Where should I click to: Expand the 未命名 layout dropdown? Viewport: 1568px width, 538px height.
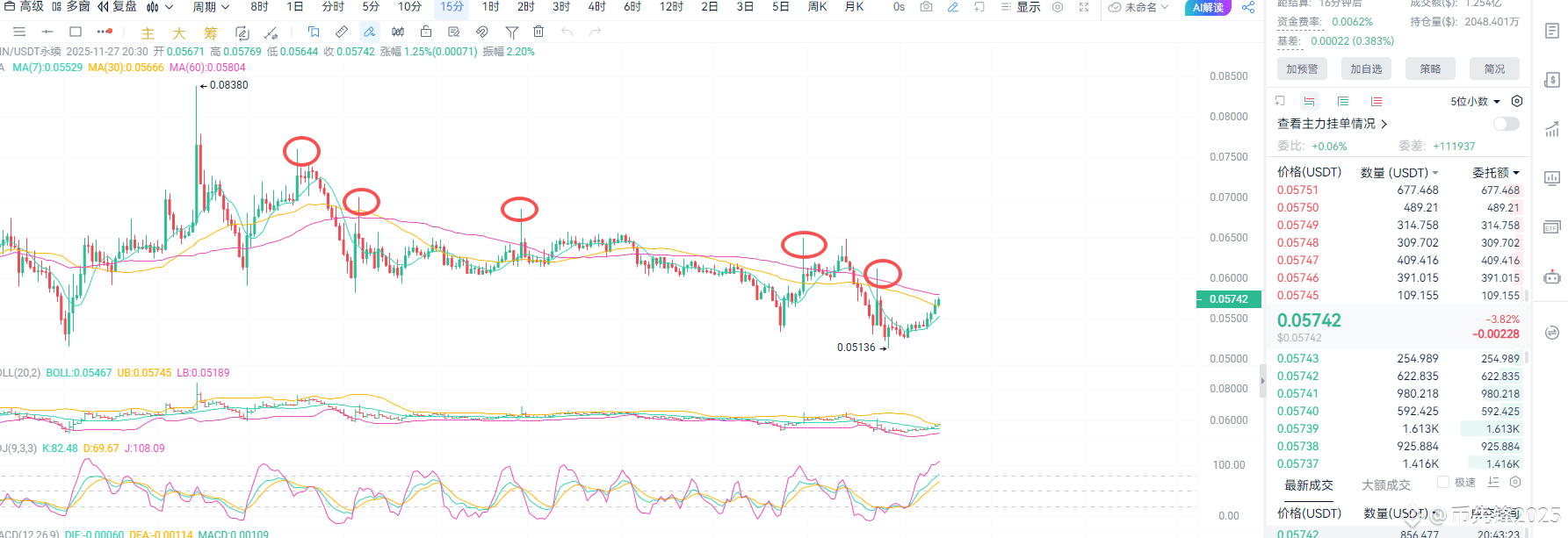1139,7
